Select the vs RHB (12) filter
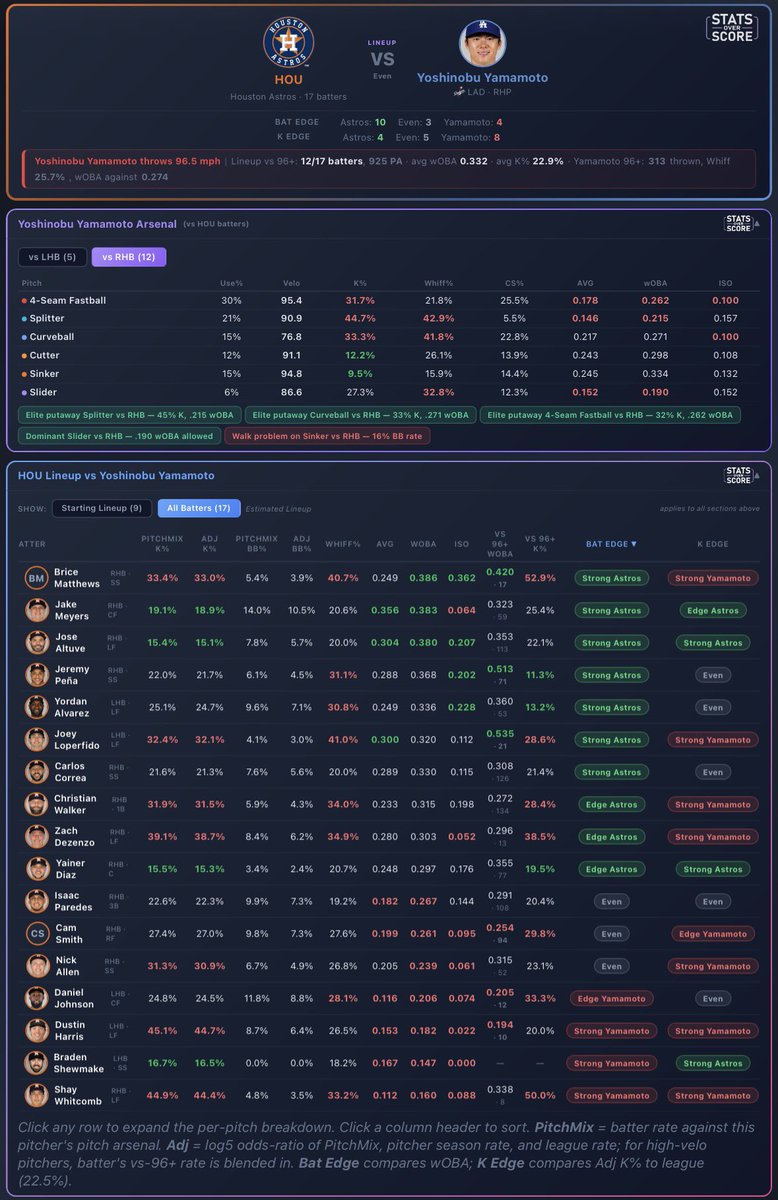 click(x=129, y=257)
